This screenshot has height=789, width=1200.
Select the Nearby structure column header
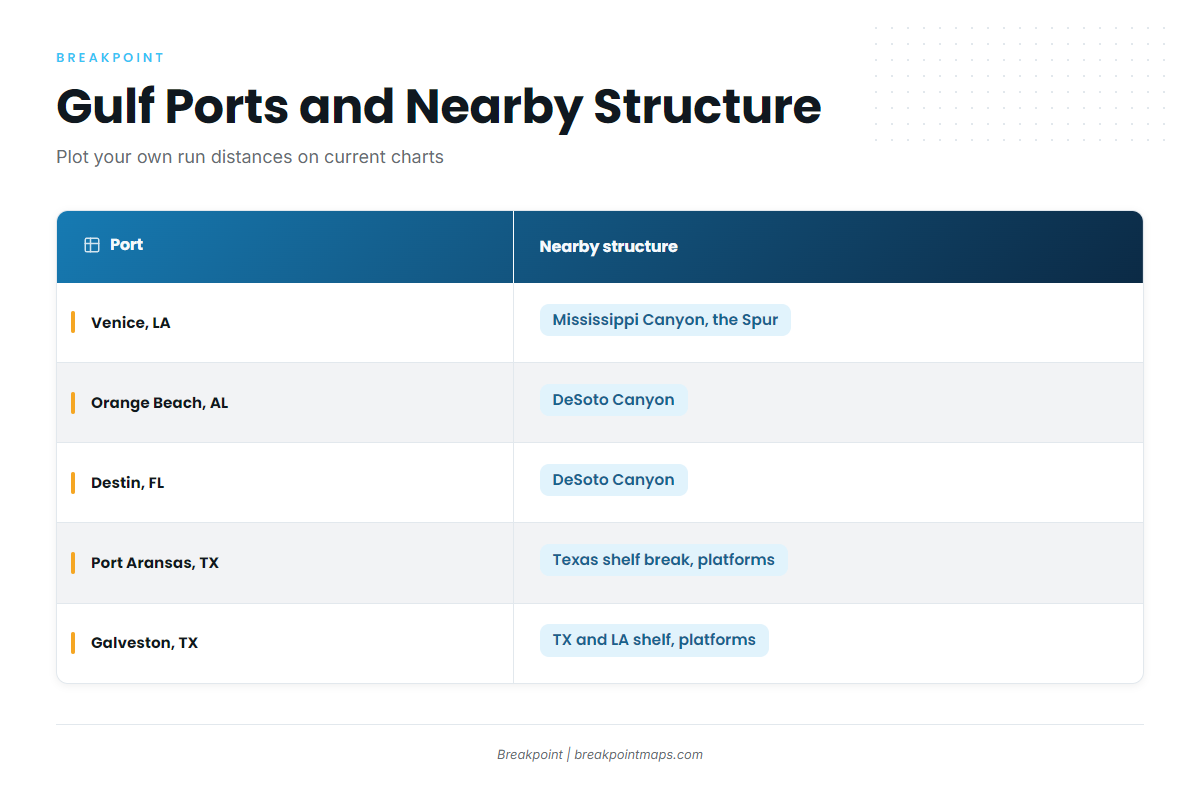point(828,247)
